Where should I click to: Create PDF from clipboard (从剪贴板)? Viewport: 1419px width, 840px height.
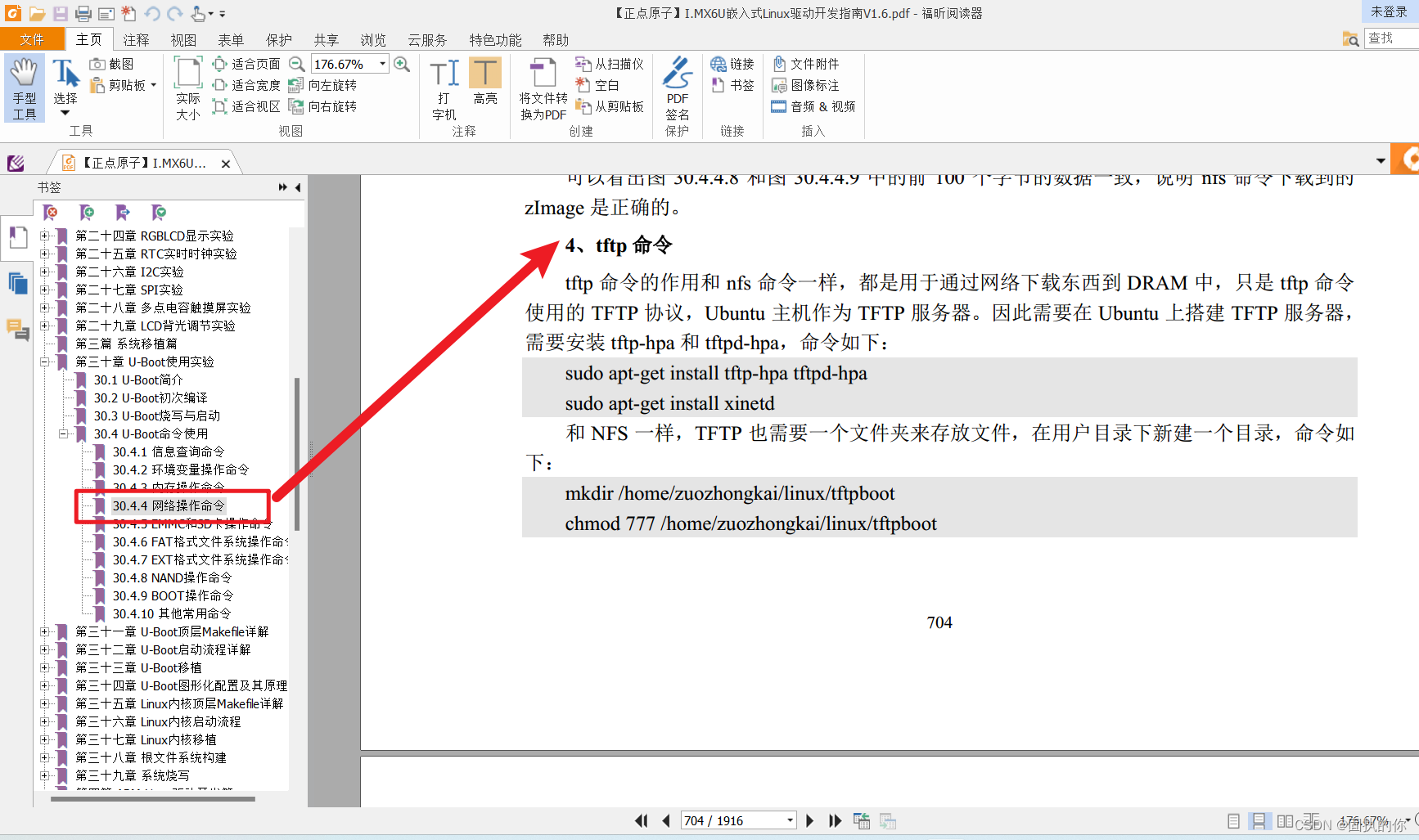tap(609, 106)
